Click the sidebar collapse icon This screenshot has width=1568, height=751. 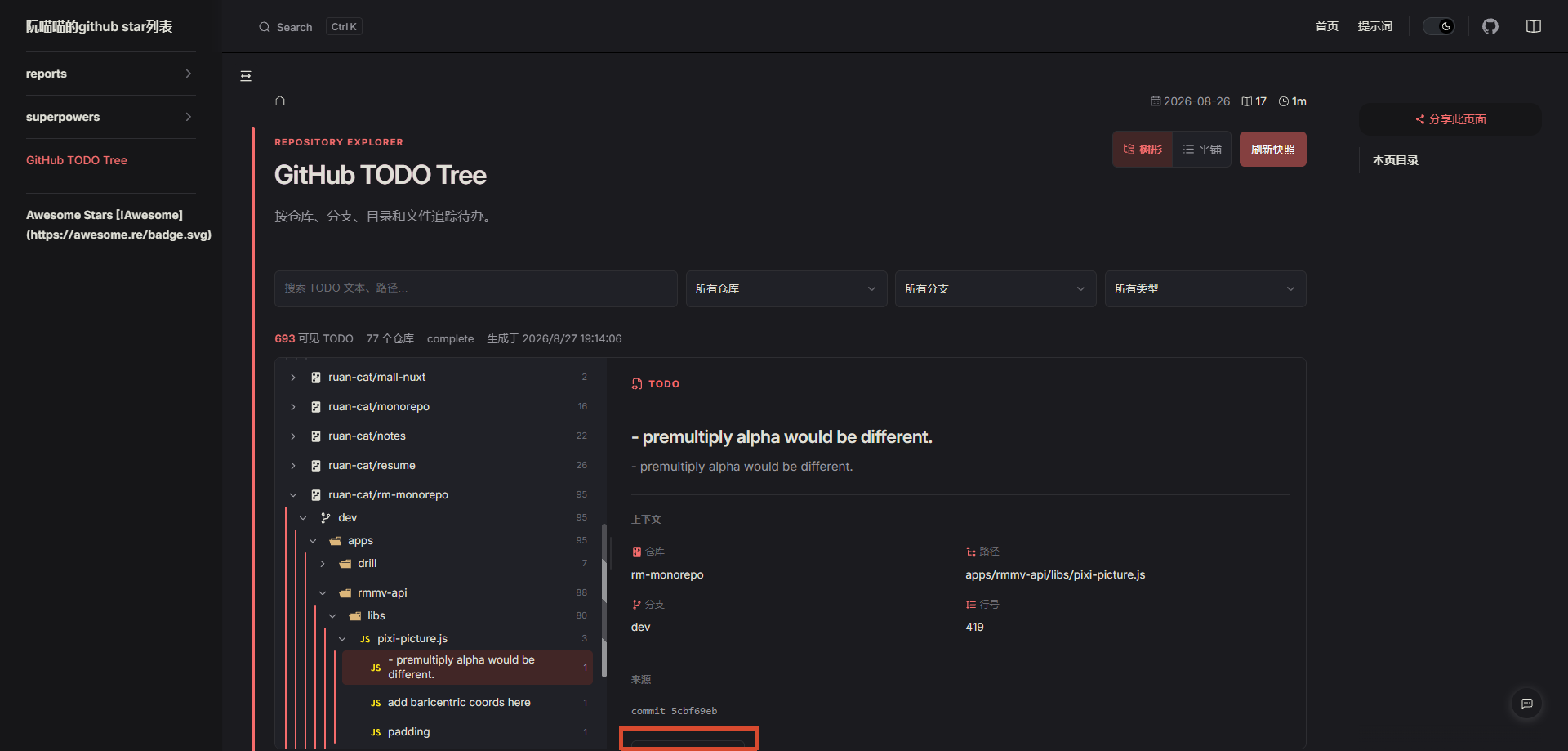coord(246,76)
